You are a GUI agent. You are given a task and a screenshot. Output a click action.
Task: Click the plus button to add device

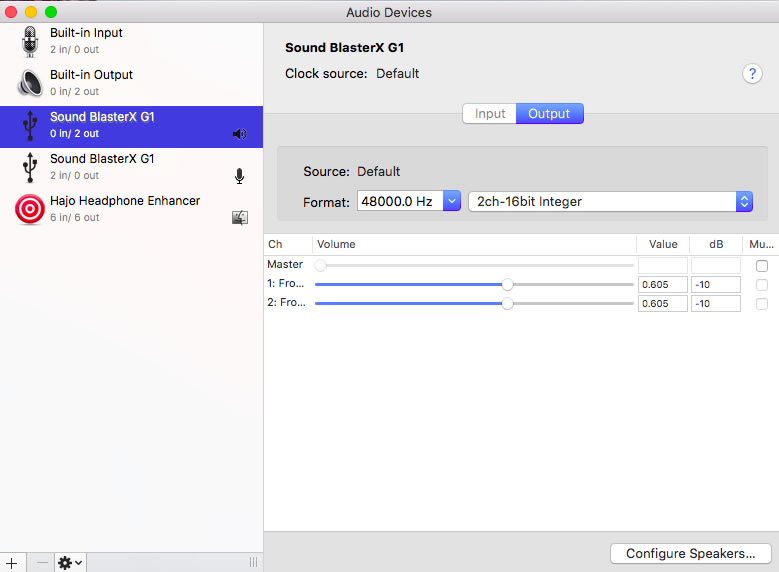(11, 562)
